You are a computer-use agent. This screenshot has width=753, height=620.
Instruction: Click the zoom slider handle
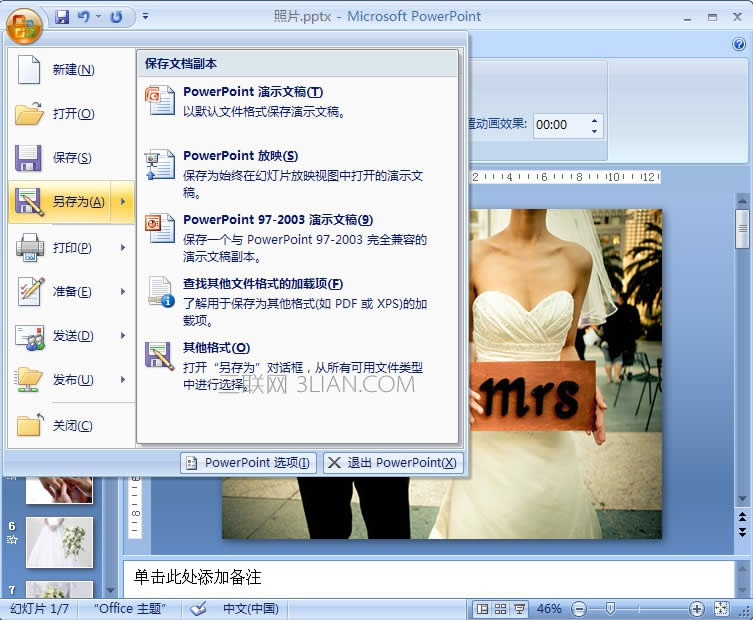pos(609,608)
